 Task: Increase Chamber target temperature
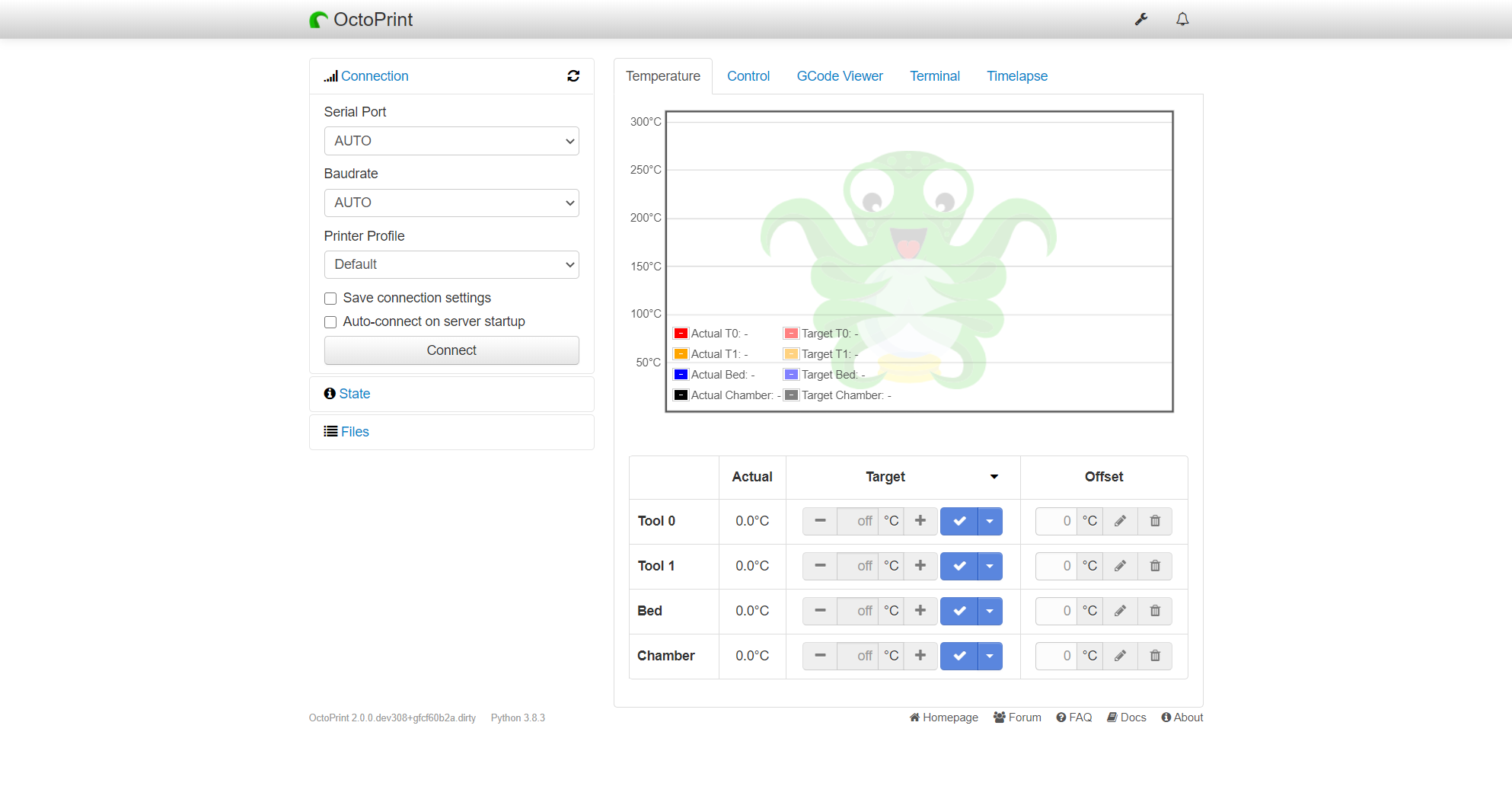click(x=920, y=656)
